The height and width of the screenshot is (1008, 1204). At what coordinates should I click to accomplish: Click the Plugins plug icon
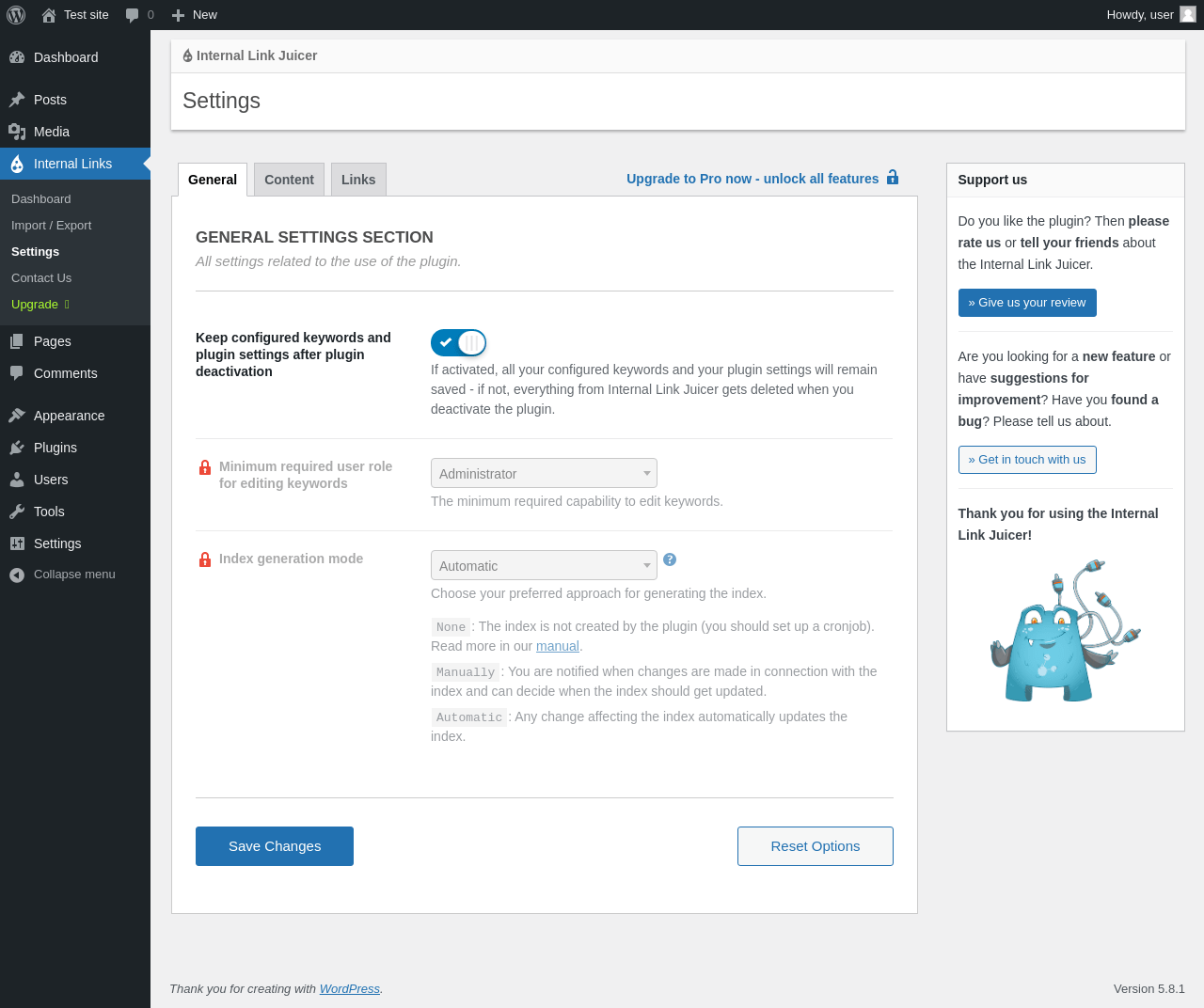click(x=17, y=448)
